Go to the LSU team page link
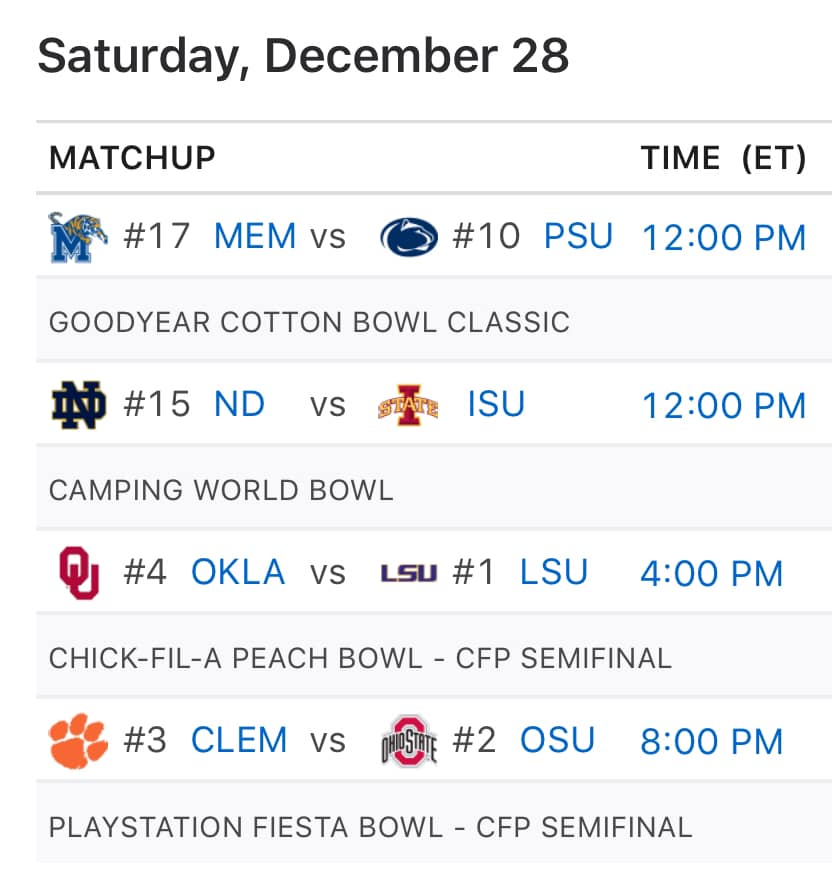 553,573
